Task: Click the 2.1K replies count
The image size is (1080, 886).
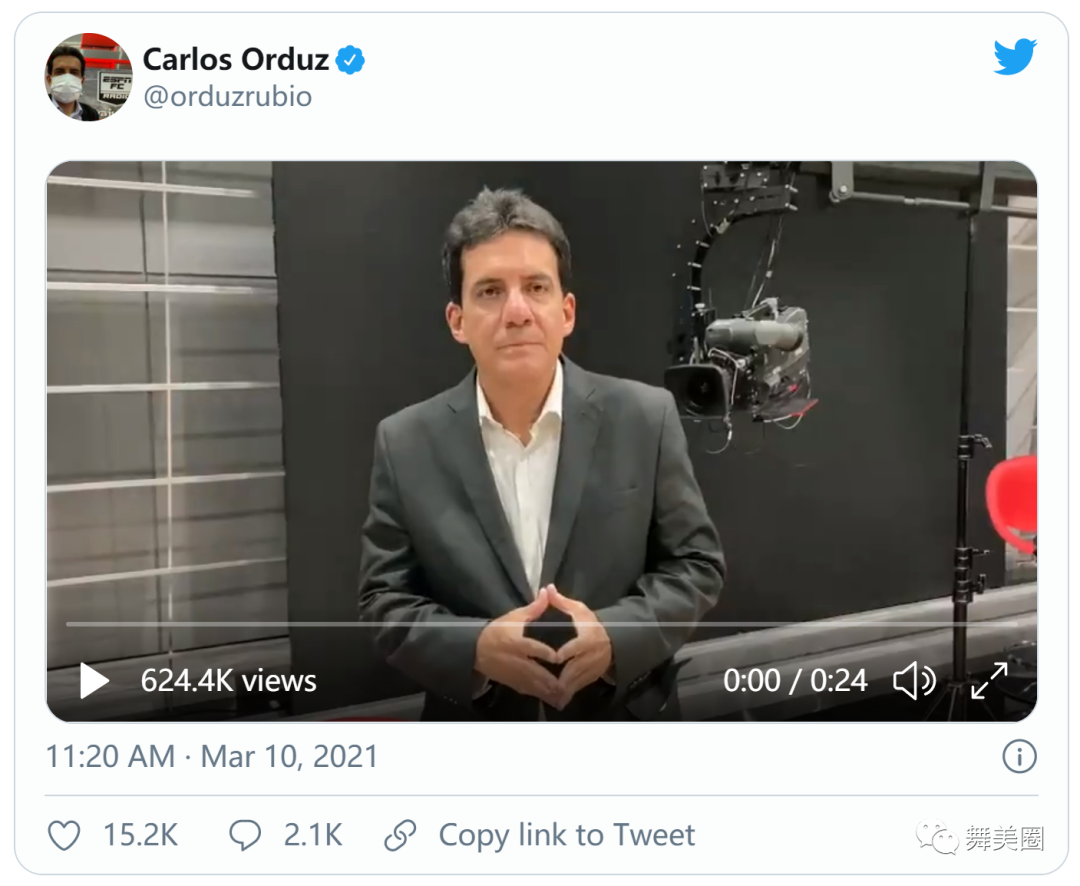Action: click(x=313, y=835)
